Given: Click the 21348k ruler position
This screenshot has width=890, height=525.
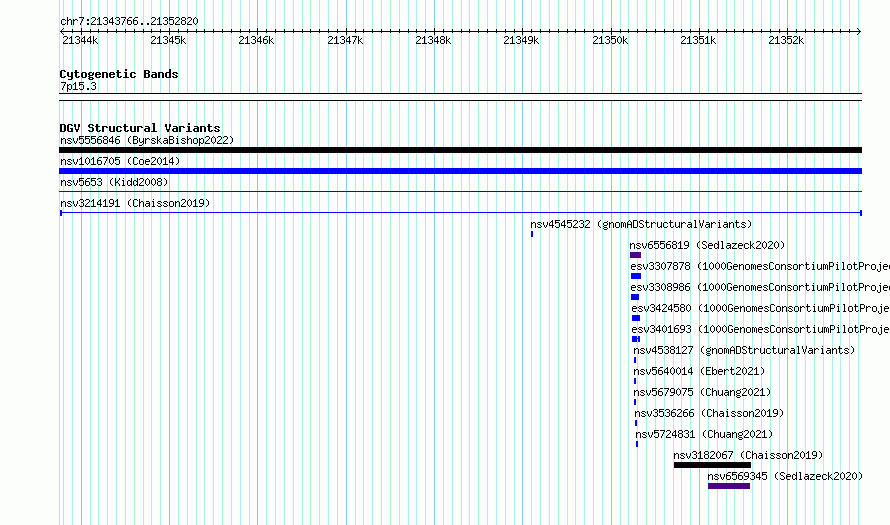Looking at the screenshot, I should [x=433, y=40].
